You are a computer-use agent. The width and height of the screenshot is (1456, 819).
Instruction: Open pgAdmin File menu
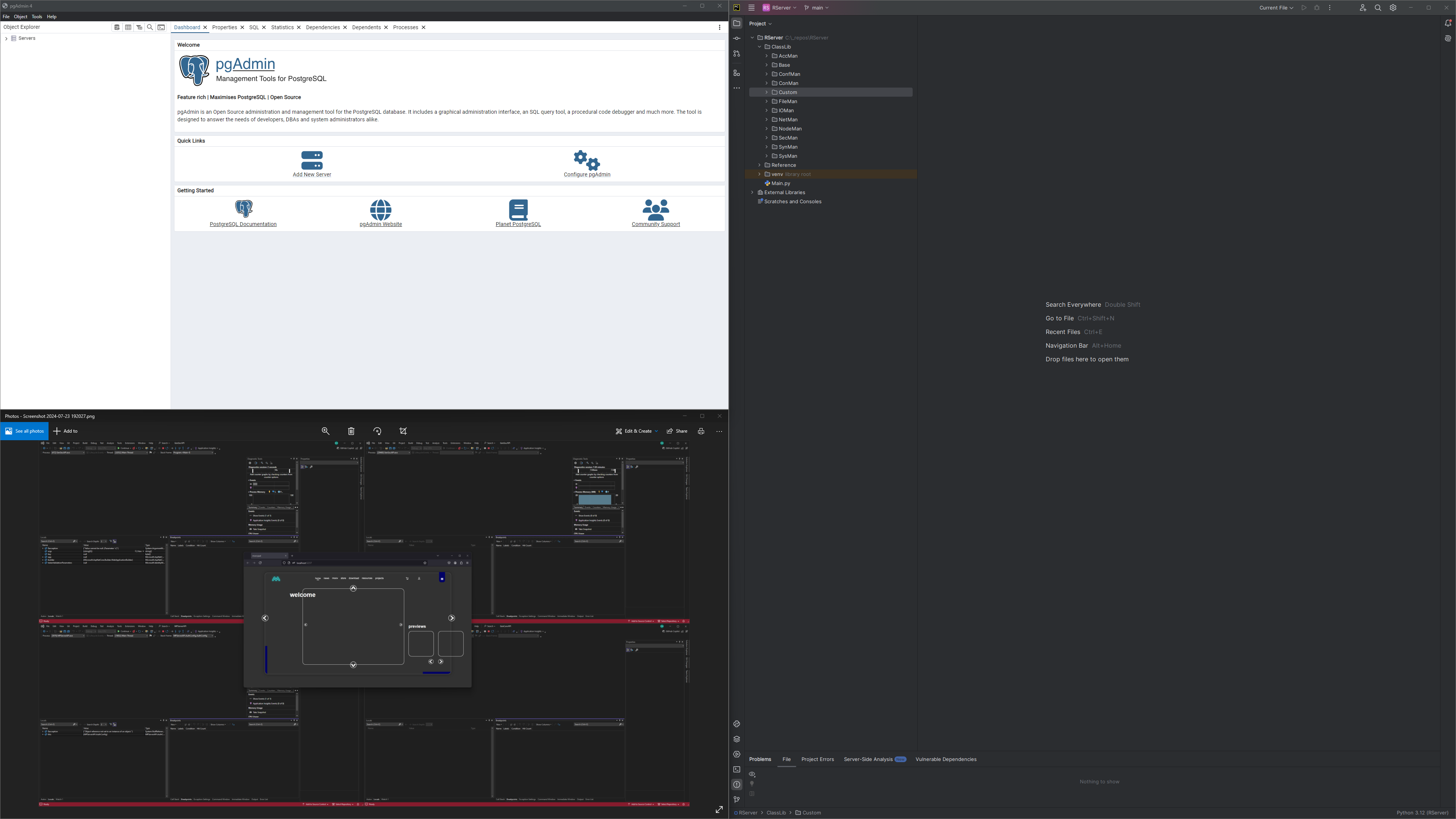6,17
